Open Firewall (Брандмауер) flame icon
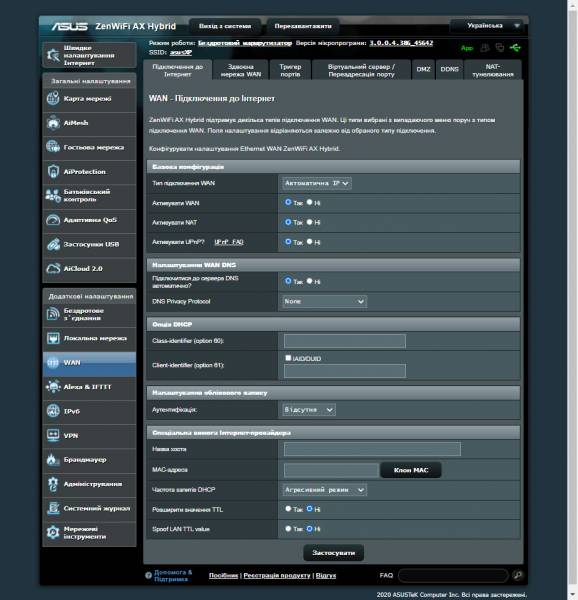 (53, 460)
